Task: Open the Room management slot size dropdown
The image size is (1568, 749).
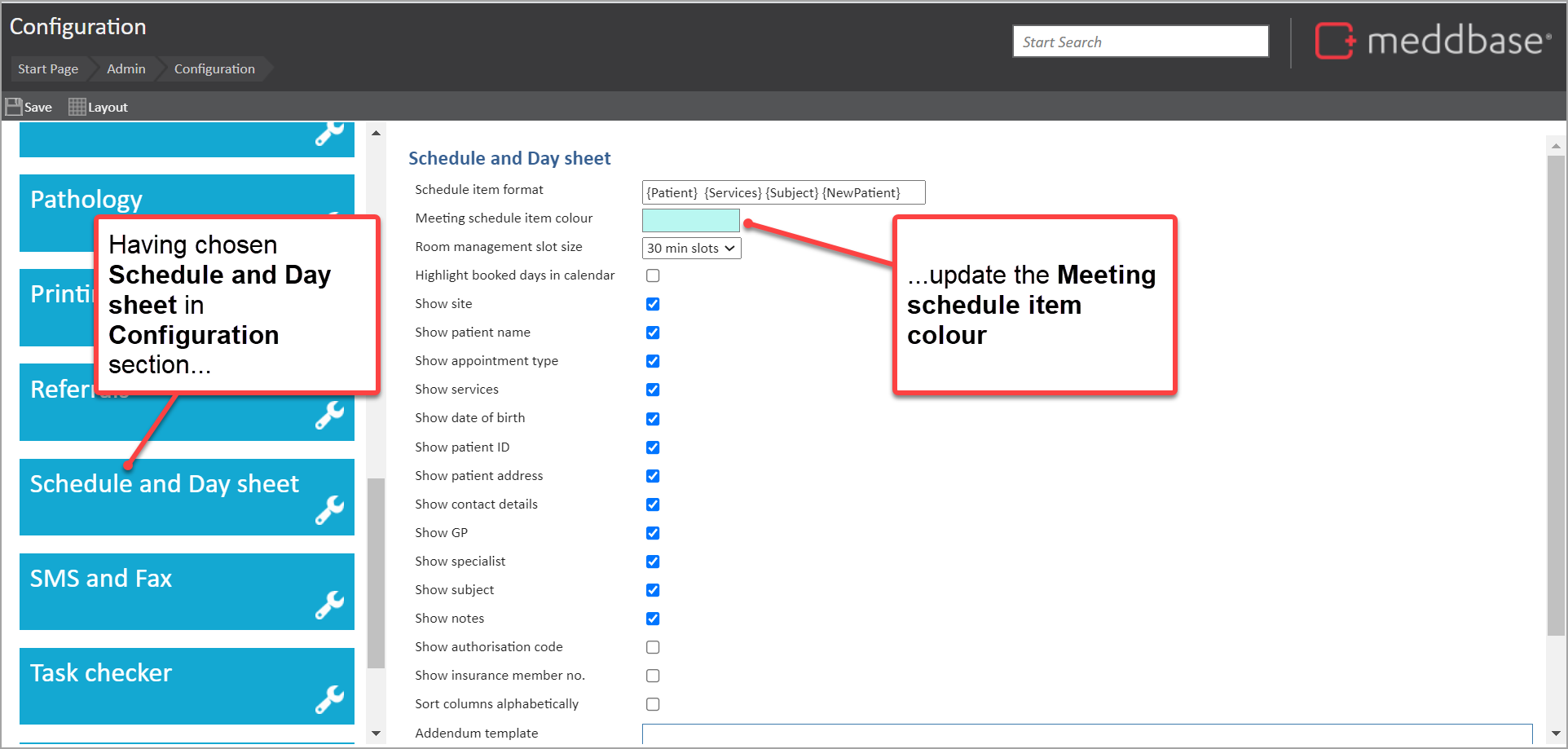Action: coord(691,249)
